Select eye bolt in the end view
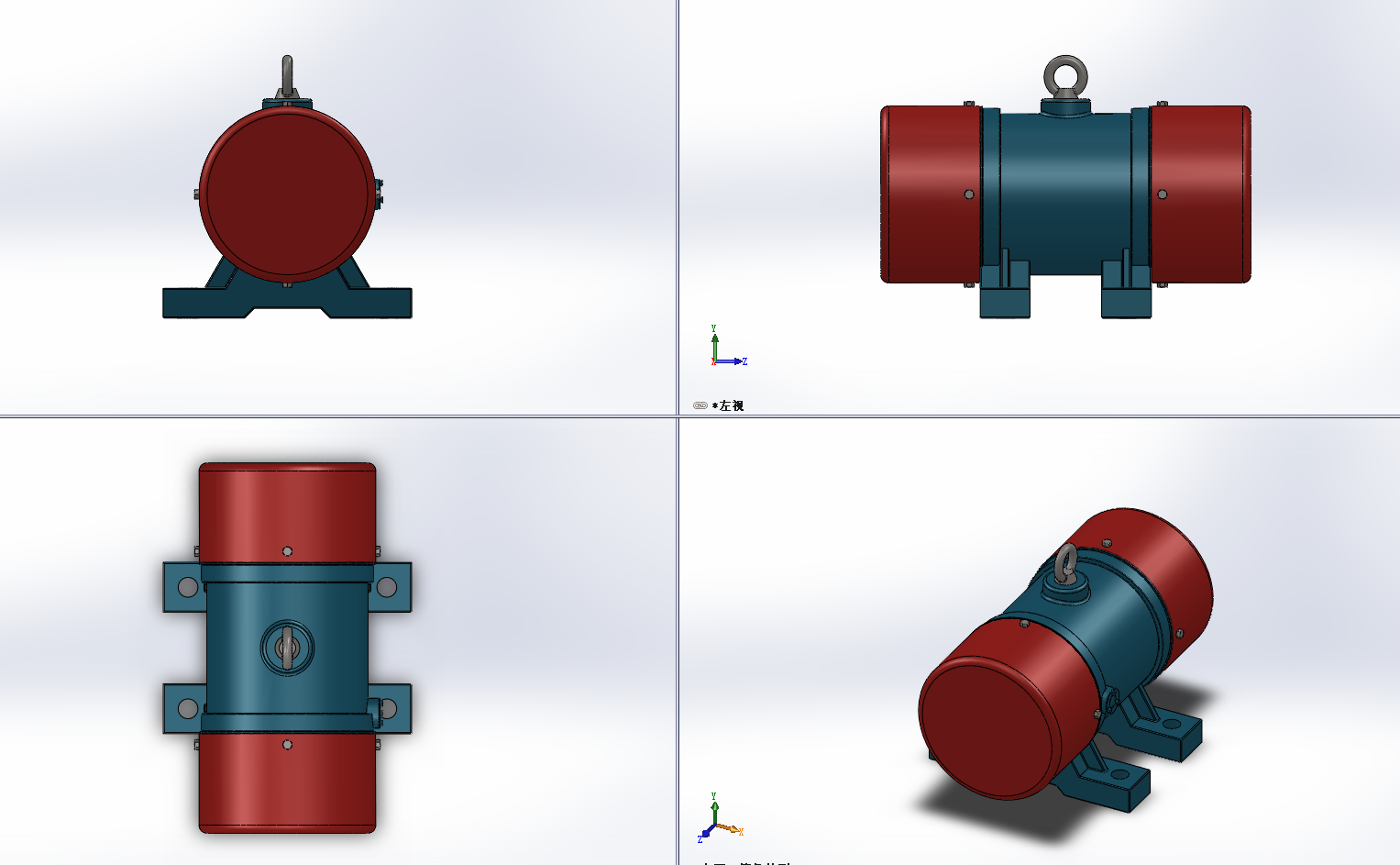The height and width of the screenshot is (865, 1400). coord(287,76)
